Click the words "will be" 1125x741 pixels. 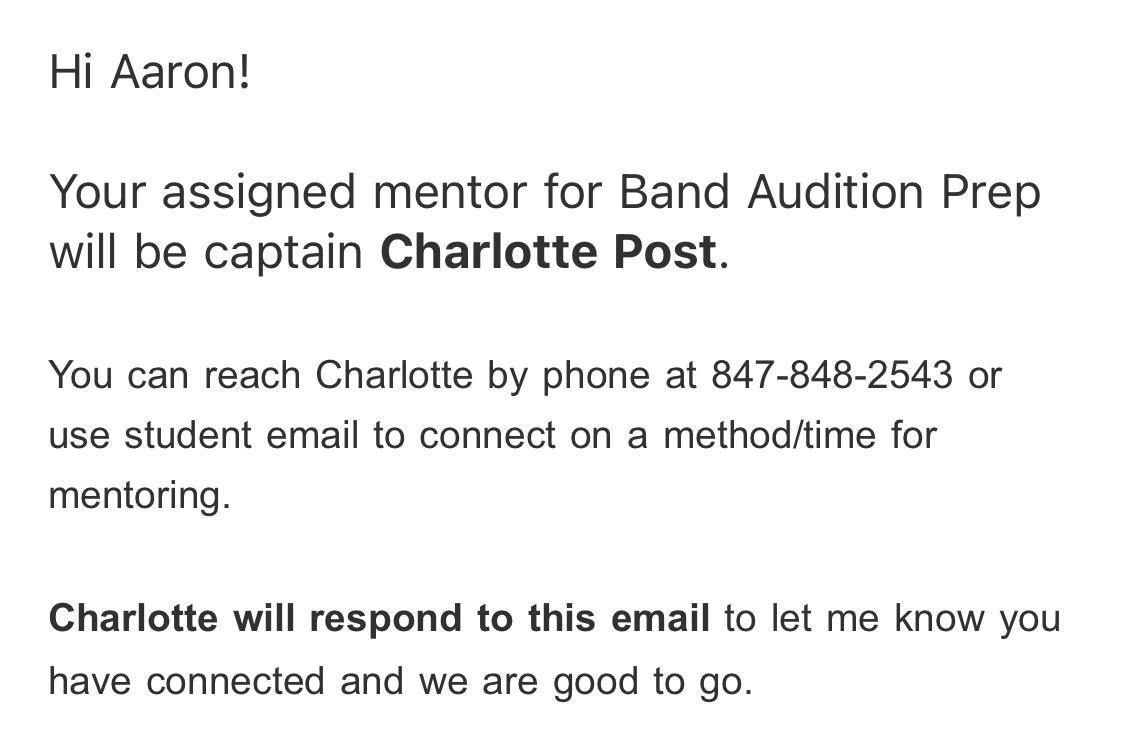point(118,252)
